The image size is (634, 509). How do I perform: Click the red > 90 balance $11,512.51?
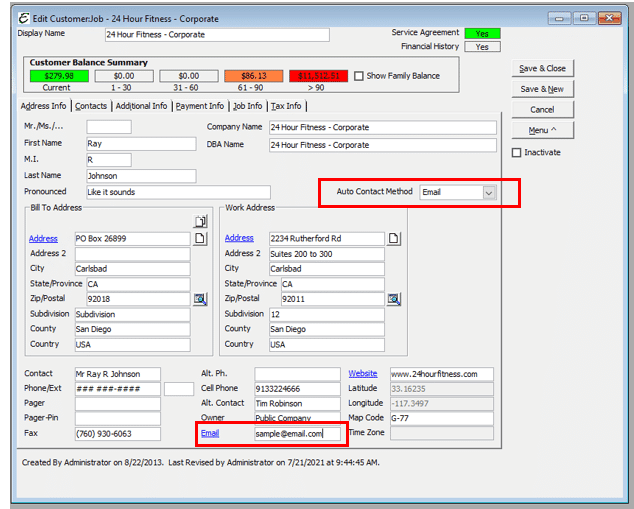pos(318,76)
